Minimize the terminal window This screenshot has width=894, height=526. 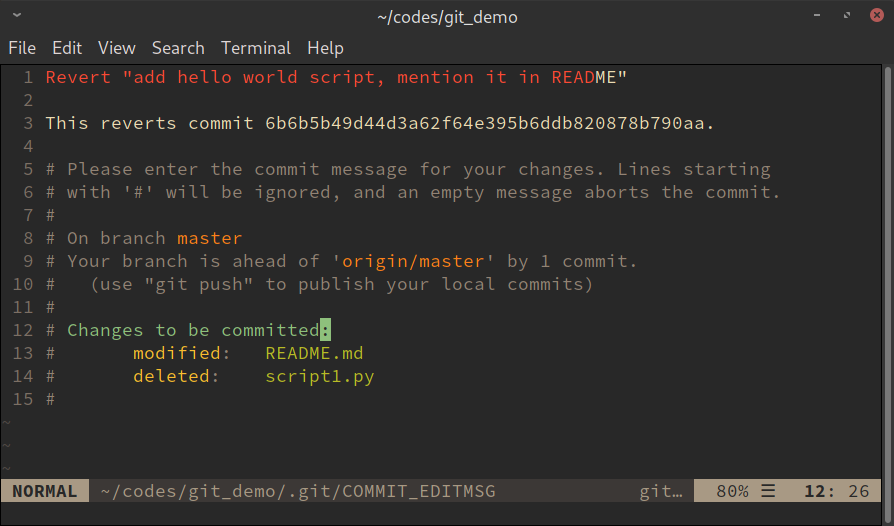coord(817,15)
